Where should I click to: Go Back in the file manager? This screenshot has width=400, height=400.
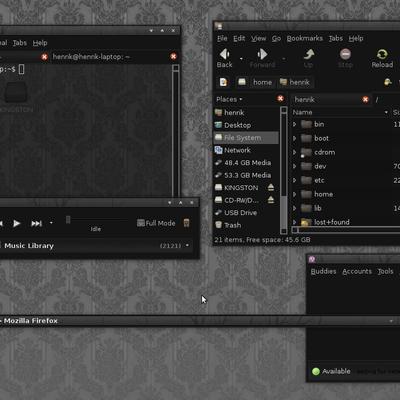click(224, 58)
